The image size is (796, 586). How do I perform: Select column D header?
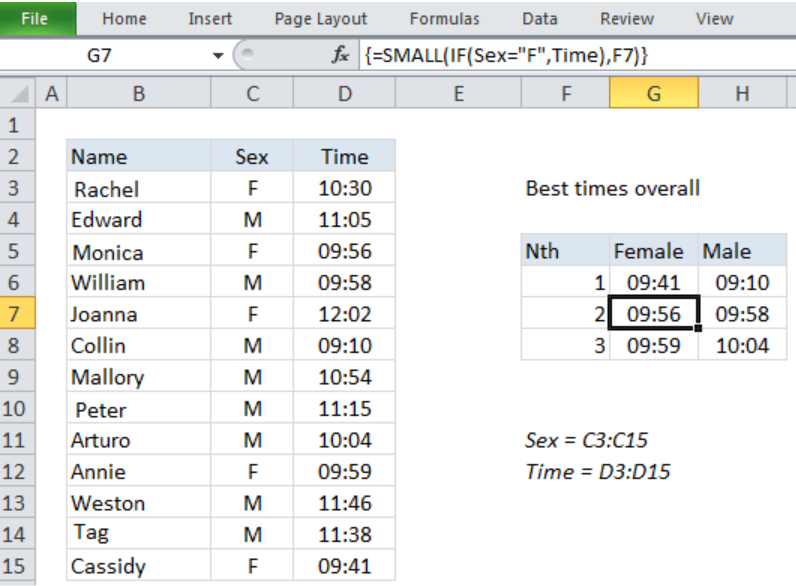pos(344,93)
